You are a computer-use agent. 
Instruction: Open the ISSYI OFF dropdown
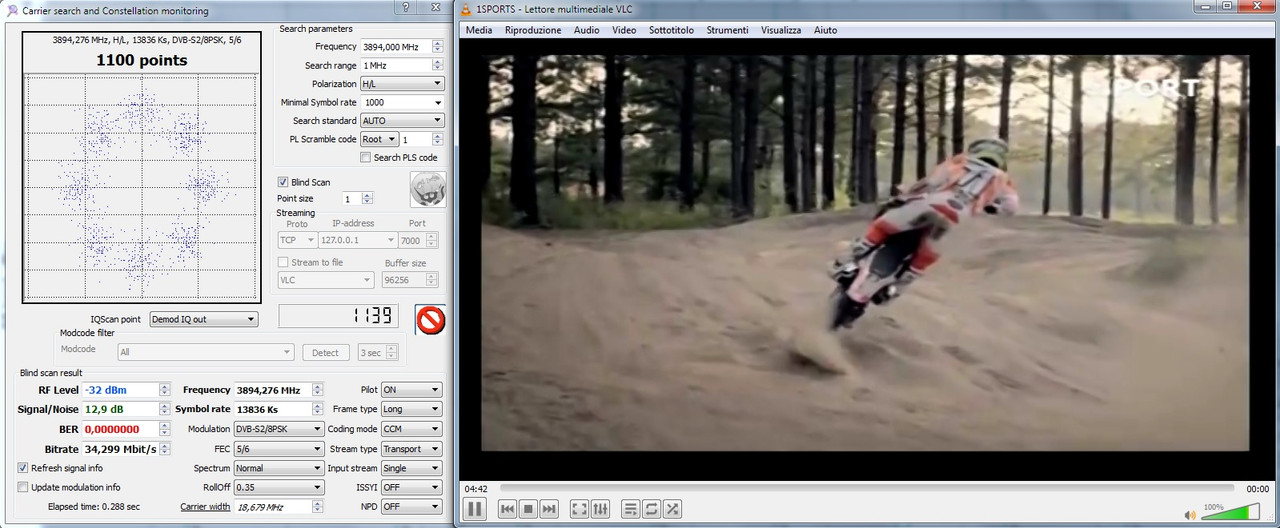point(411,487)
